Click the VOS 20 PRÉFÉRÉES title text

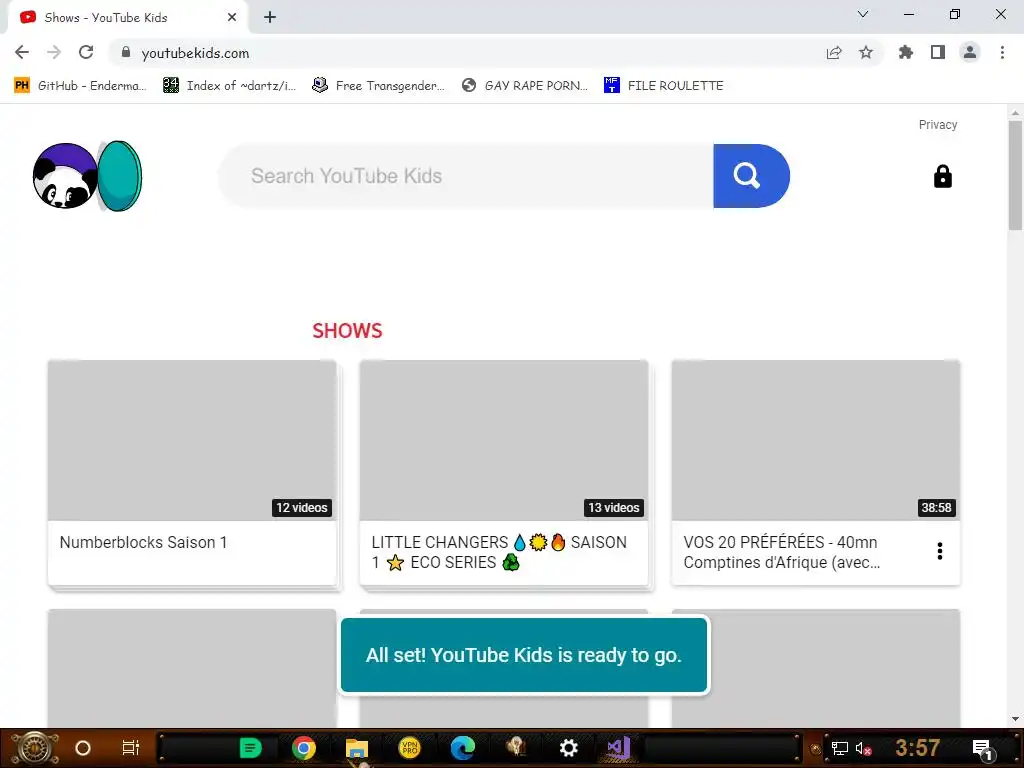coord(781,552)
